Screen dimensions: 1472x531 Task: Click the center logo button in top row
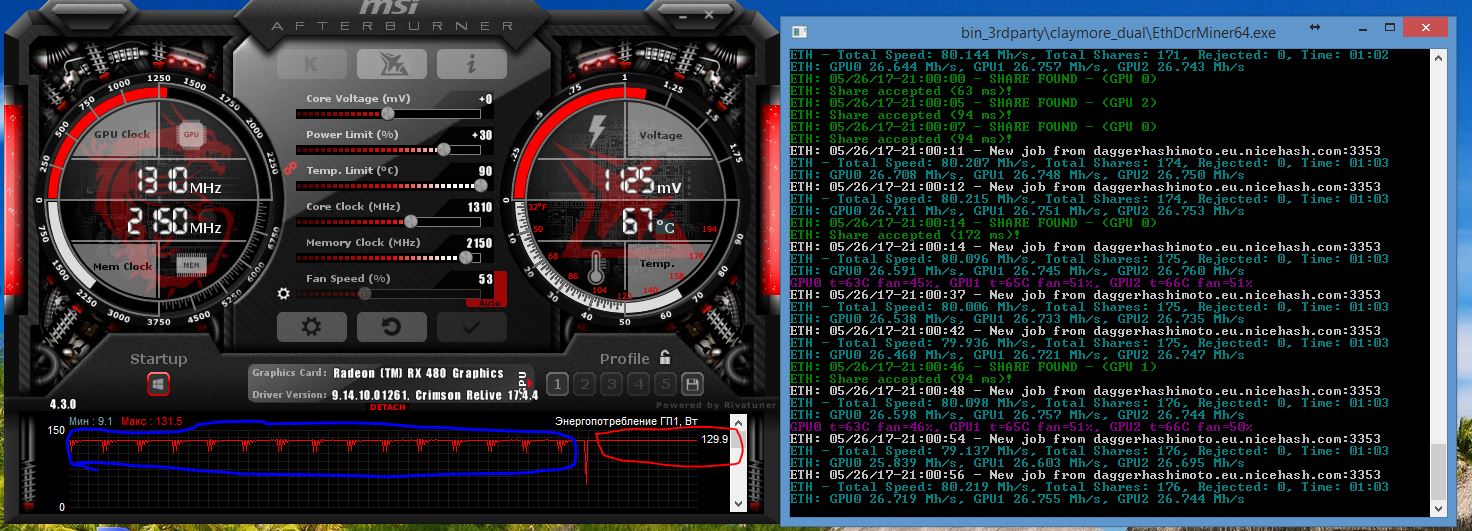tap(391, 64)
